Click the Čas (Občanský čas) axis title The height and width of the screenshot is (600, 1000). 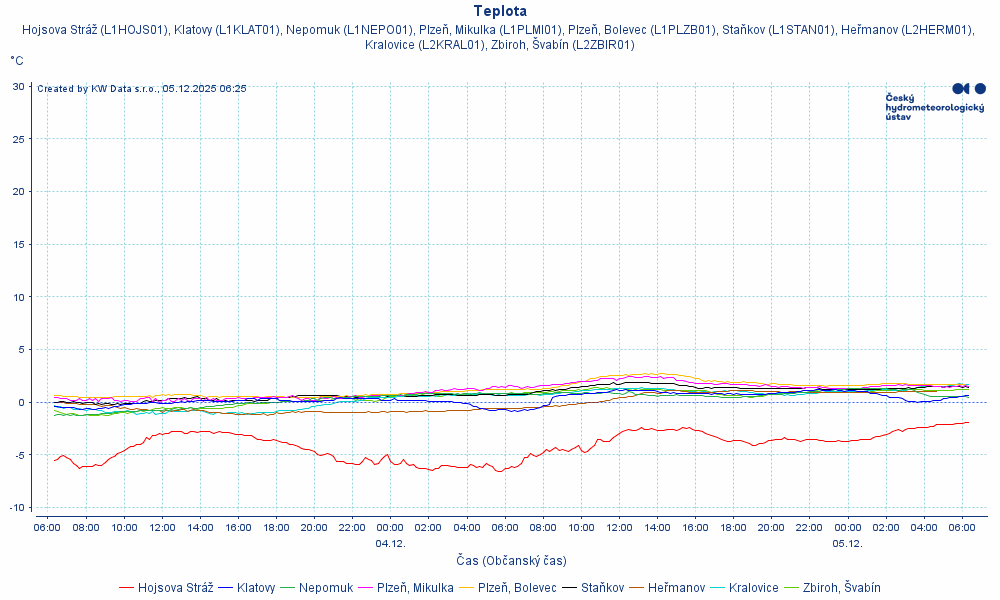(x=511, y=561)
